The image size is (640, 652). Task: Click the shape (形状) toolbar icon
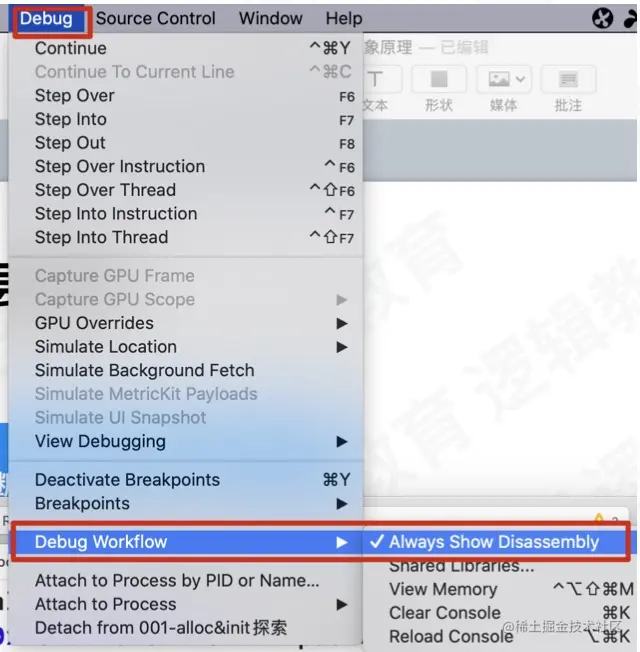point(439,79)
